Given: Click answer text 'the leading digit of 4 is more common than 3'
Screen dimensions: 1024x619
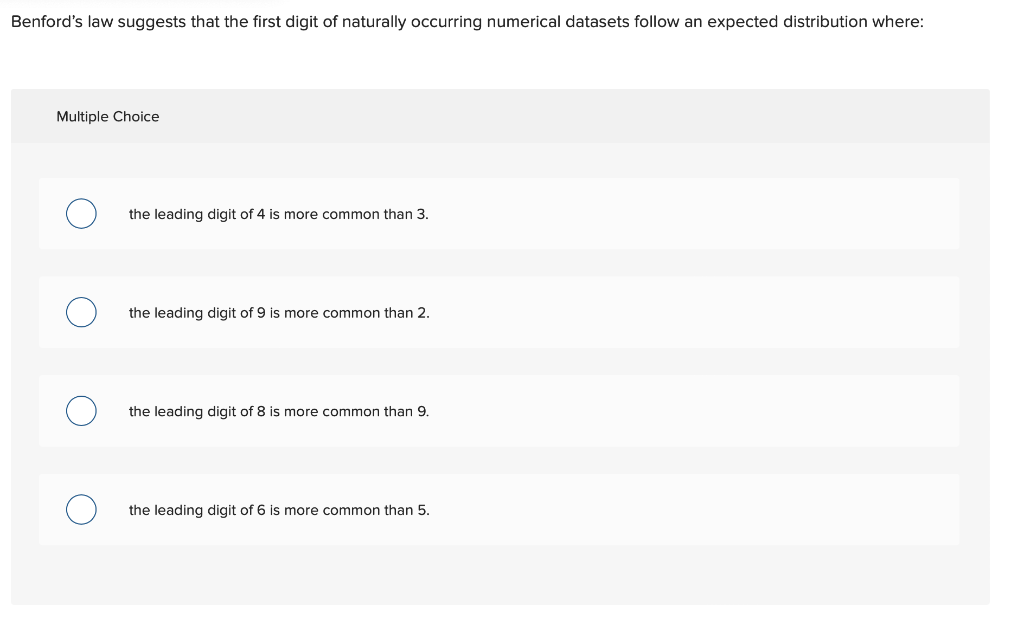Looking at the screenshot, I should click(278, 213).
